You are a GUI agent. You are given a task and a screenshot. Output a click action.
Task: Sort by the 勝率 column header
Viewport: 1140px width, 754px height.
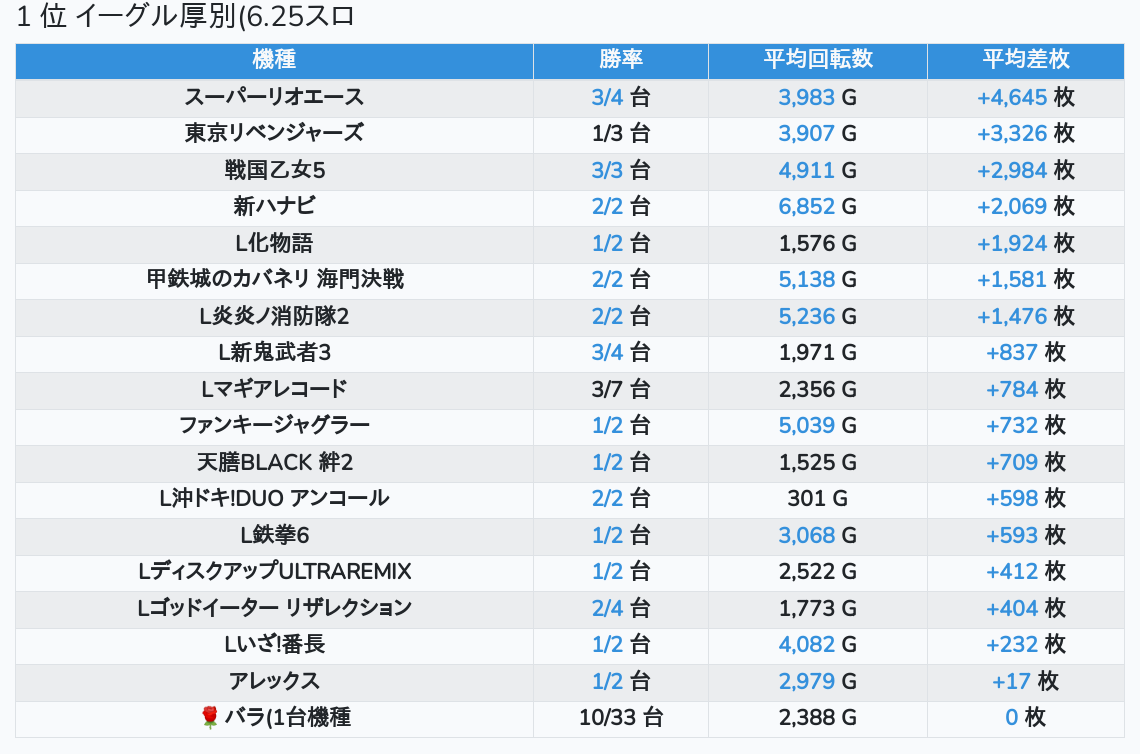[620, 60]
